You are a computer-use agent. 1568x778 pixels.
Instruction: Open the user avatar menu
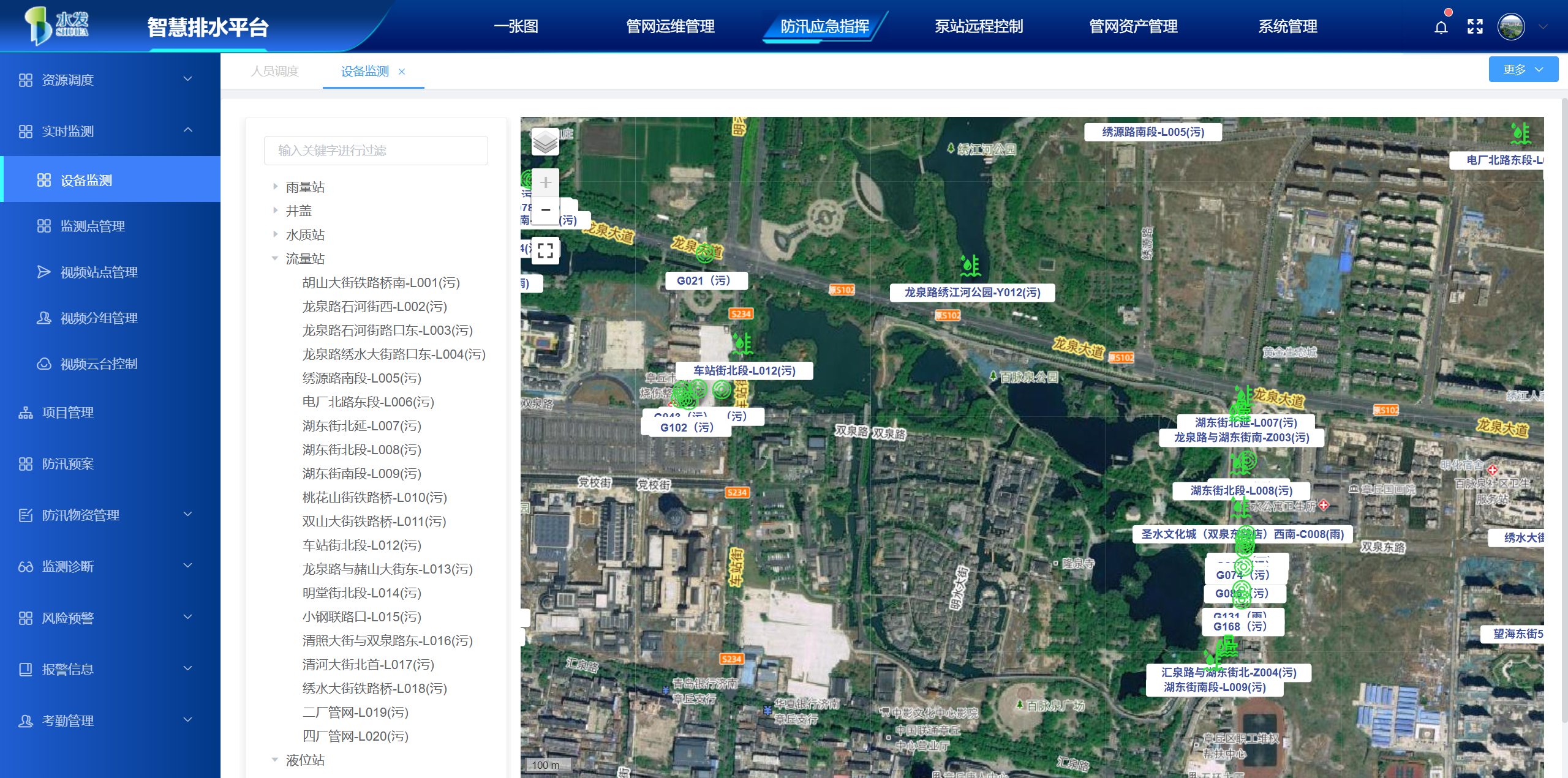click(x=1510, y=27)
